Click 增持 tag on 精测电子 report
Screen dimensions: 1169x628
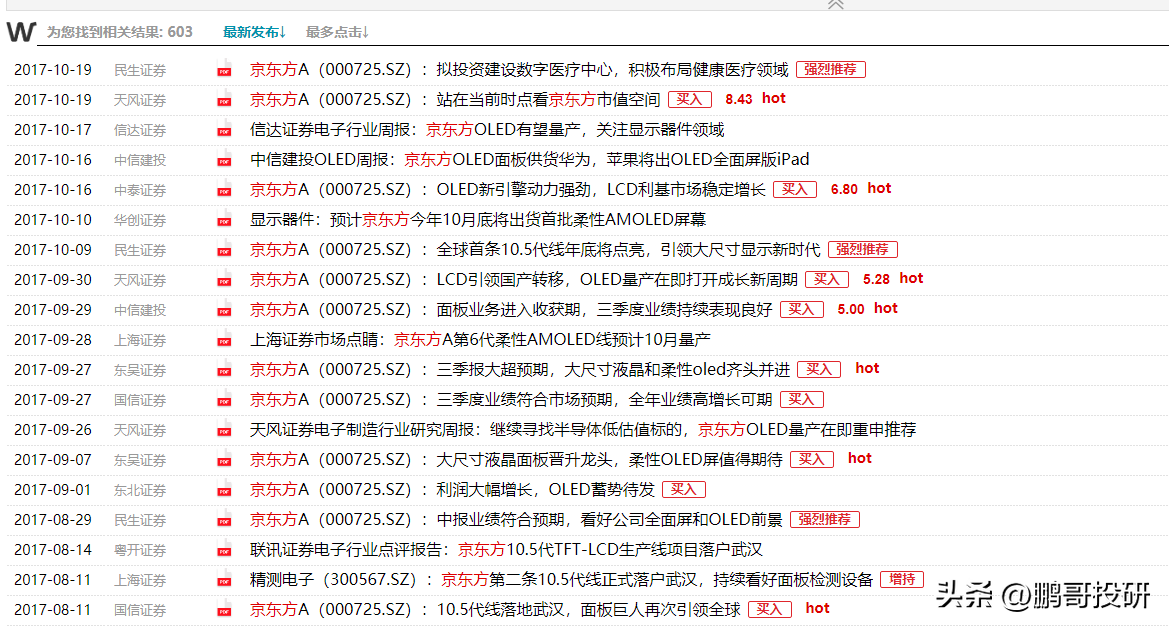coord(902,580)
